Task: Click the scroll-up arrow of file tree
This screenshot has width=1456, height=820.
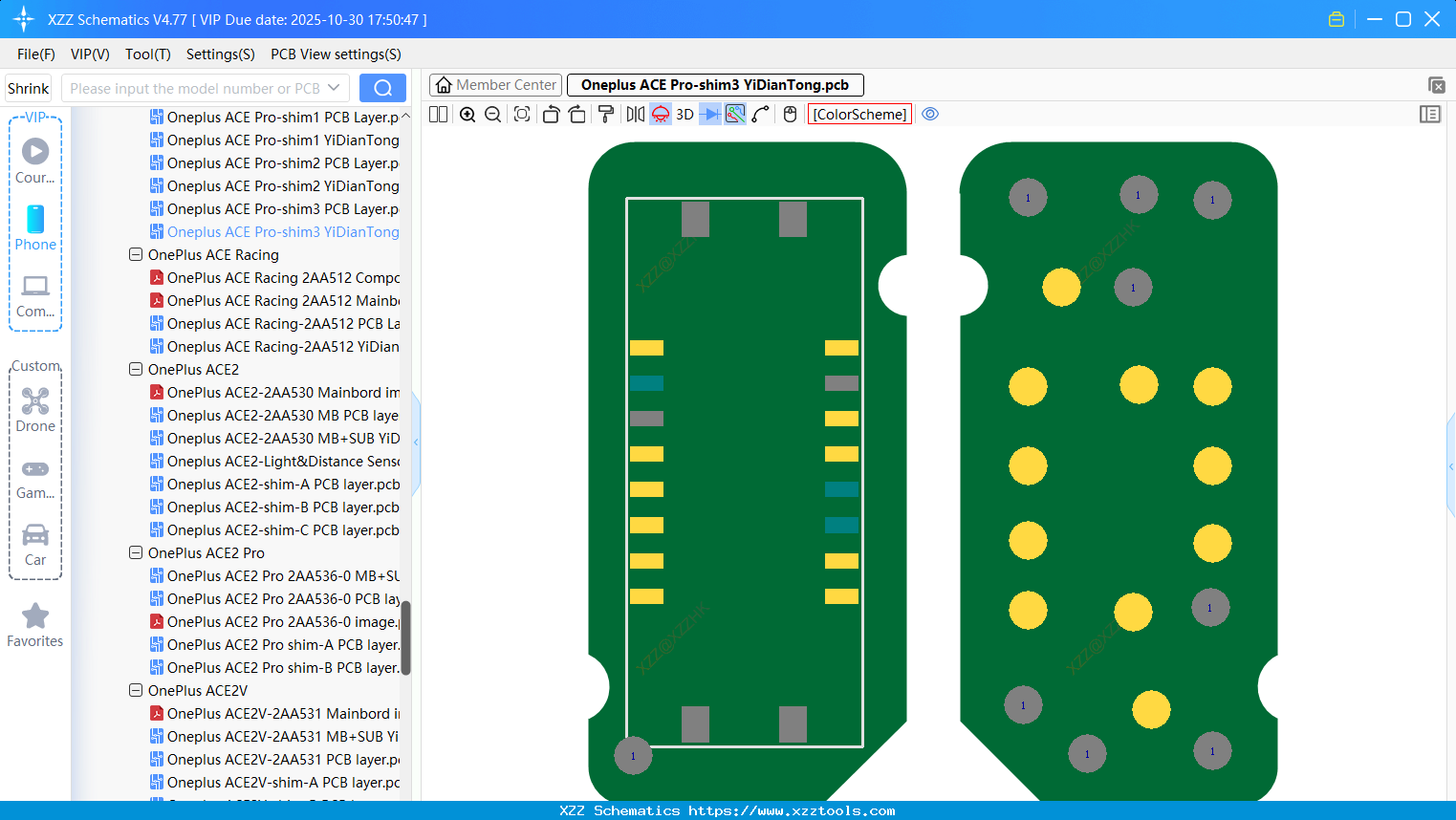Action: tap(405, 116)
